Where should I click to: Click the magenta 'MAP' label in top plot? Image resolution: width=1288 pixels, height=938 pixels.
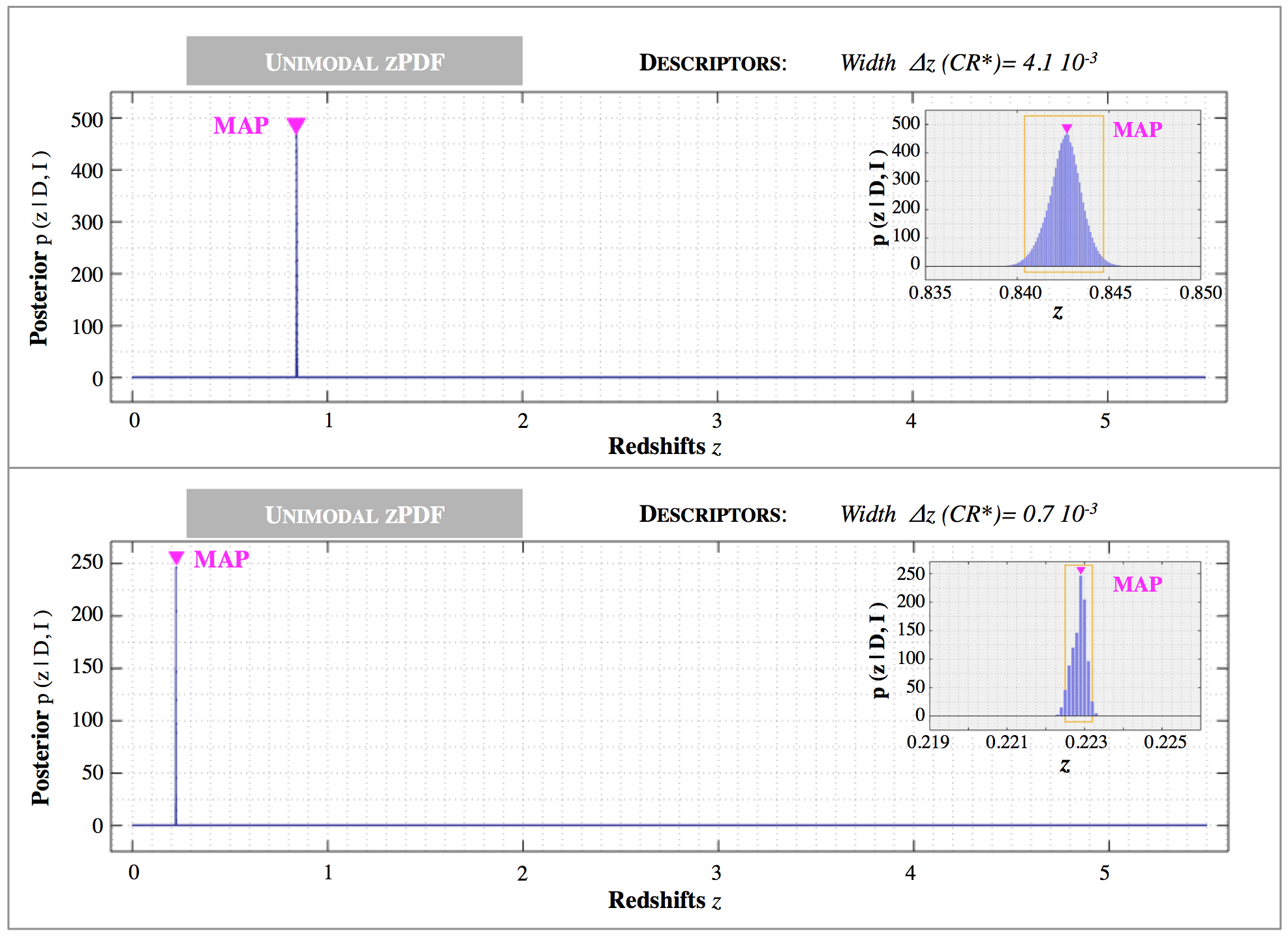tap(241, 125)
